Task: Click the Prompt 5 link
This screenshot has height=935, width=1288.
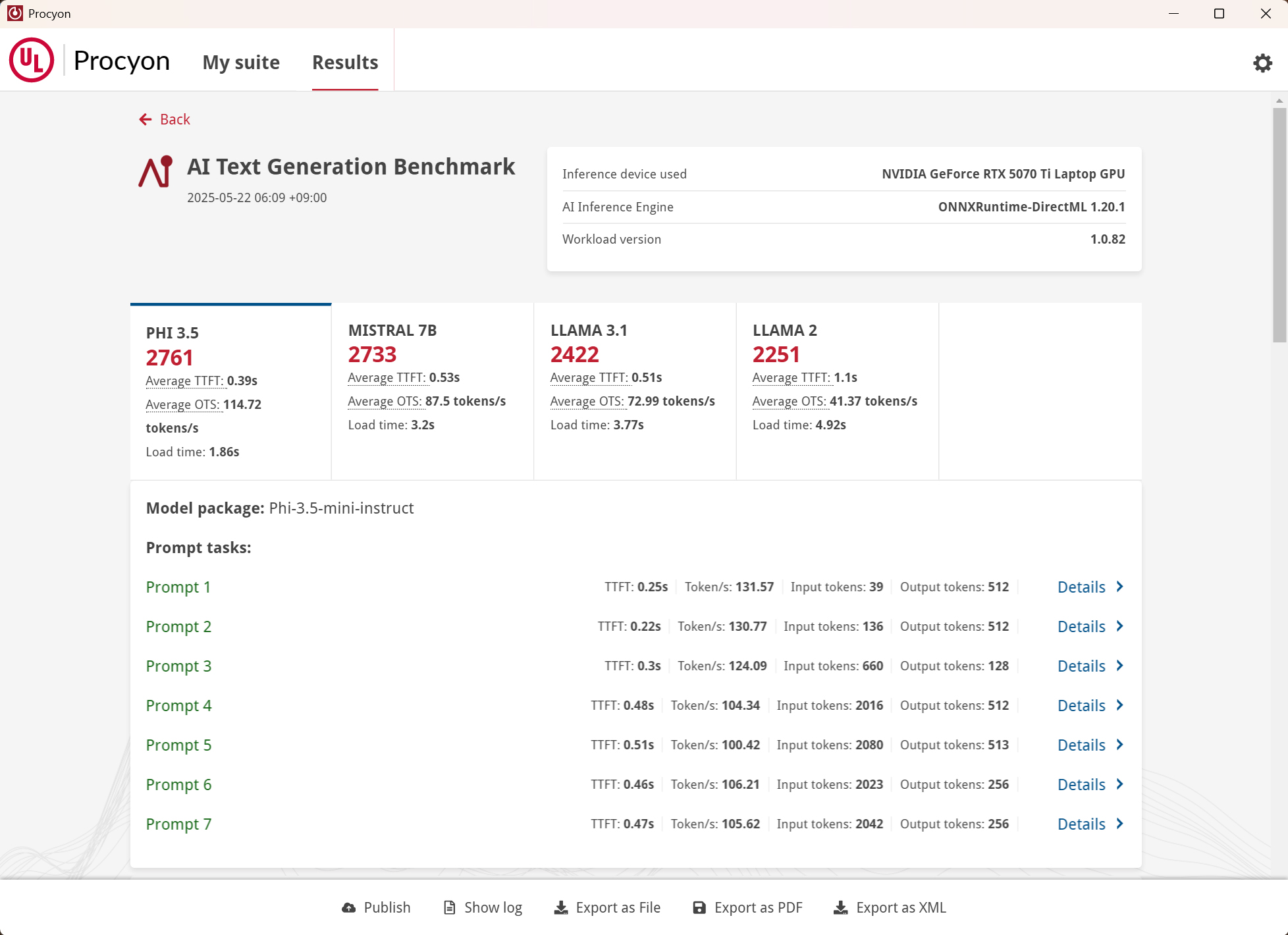Action: pyautogui.click(x=178, y=745)
